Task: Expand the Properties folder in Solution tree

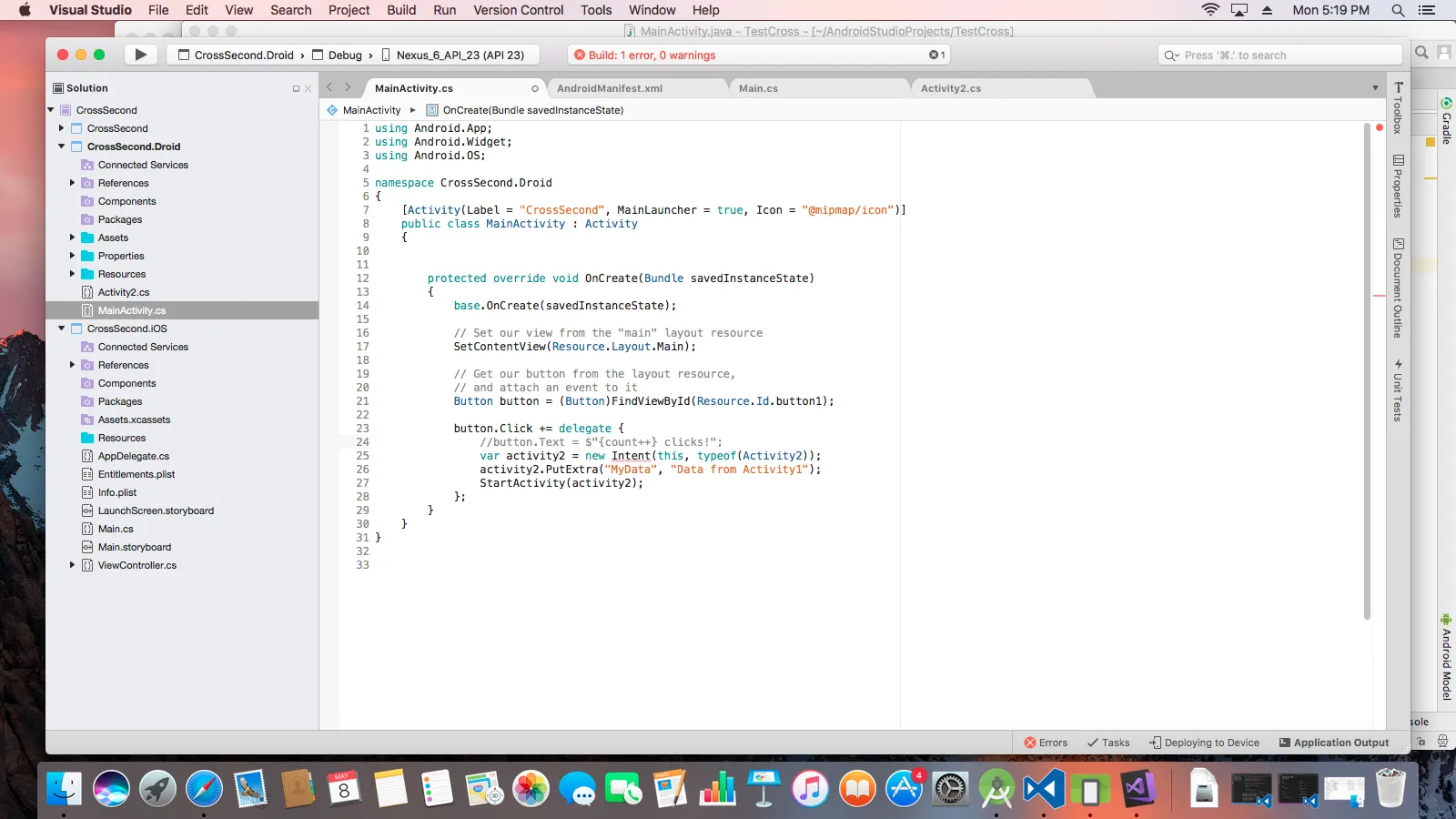Action: pos(73,256)
